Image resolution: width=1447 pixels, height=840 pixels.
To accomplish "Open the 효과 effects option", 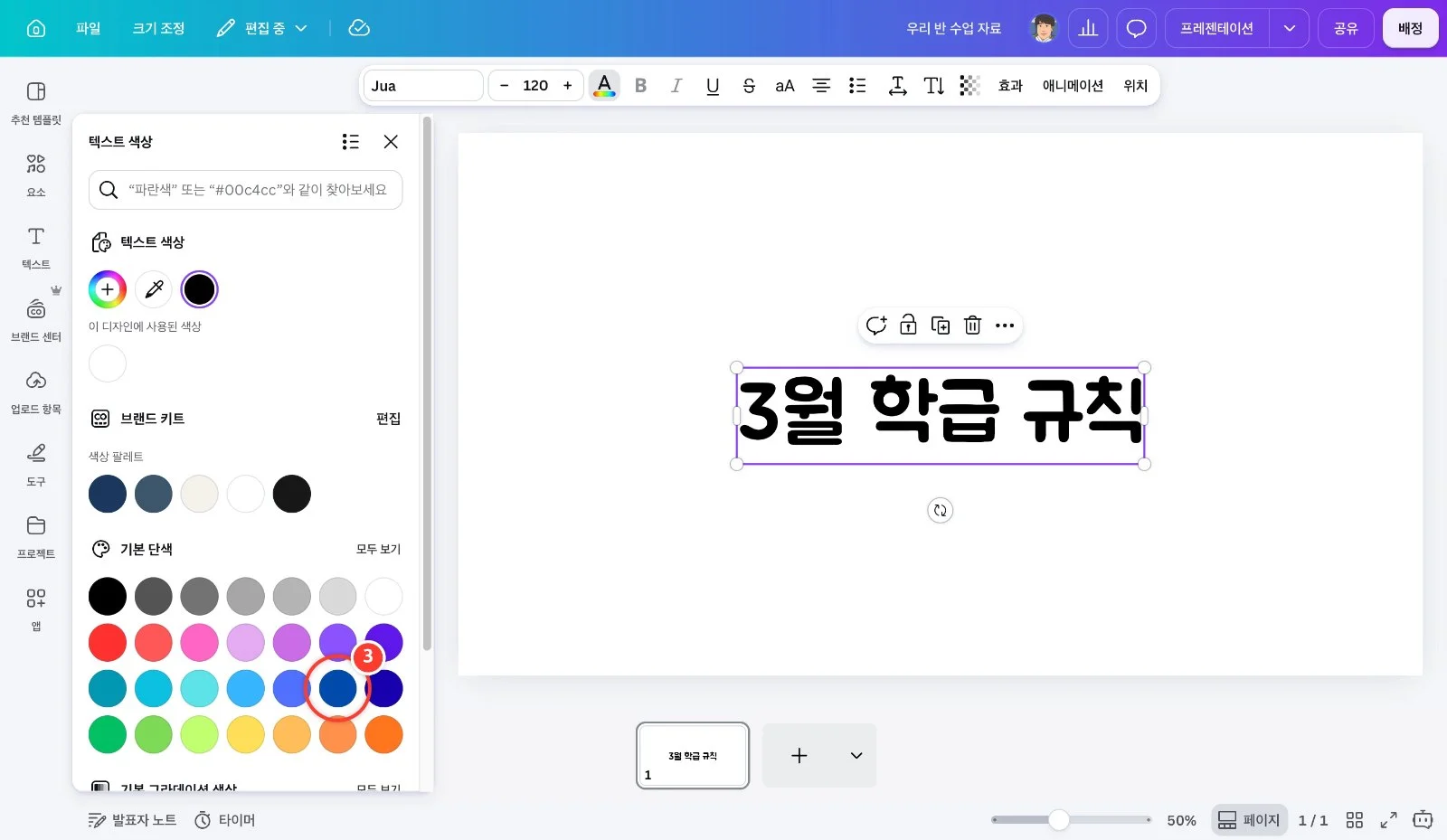I will [x=1010, y=86].
